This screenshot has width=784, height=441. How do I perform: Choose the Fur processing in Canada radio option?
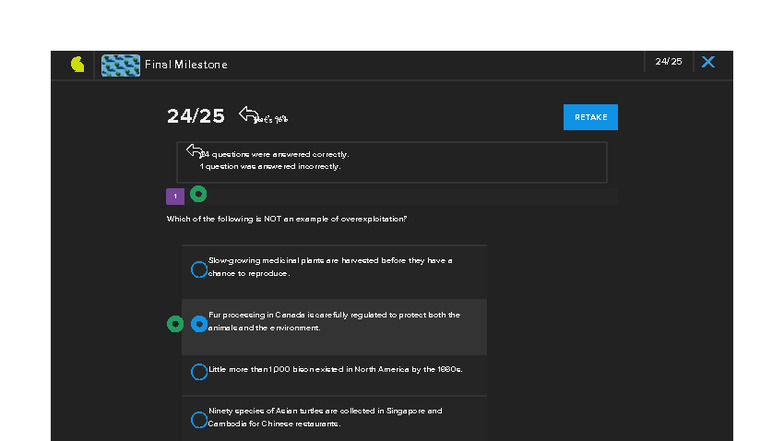[199, 324]
